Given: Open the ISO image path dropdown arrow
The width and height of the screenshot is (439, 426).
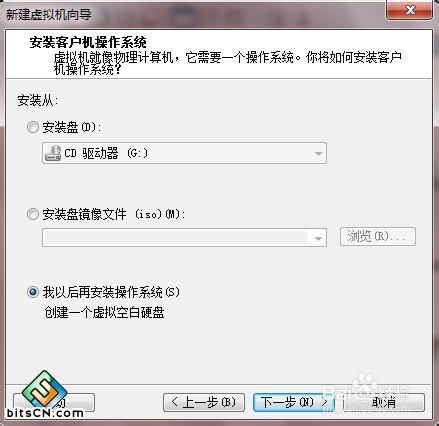Looking at the screenshot, I should (318, 238).
